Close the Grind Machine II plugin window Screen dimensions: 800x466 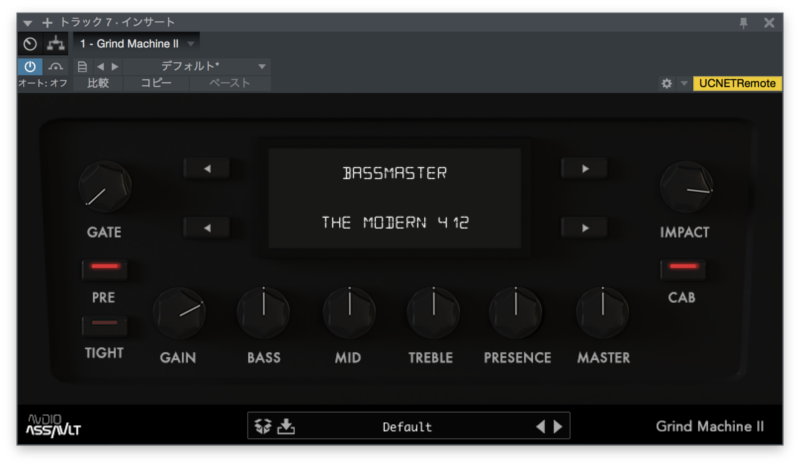coord(769,22)
